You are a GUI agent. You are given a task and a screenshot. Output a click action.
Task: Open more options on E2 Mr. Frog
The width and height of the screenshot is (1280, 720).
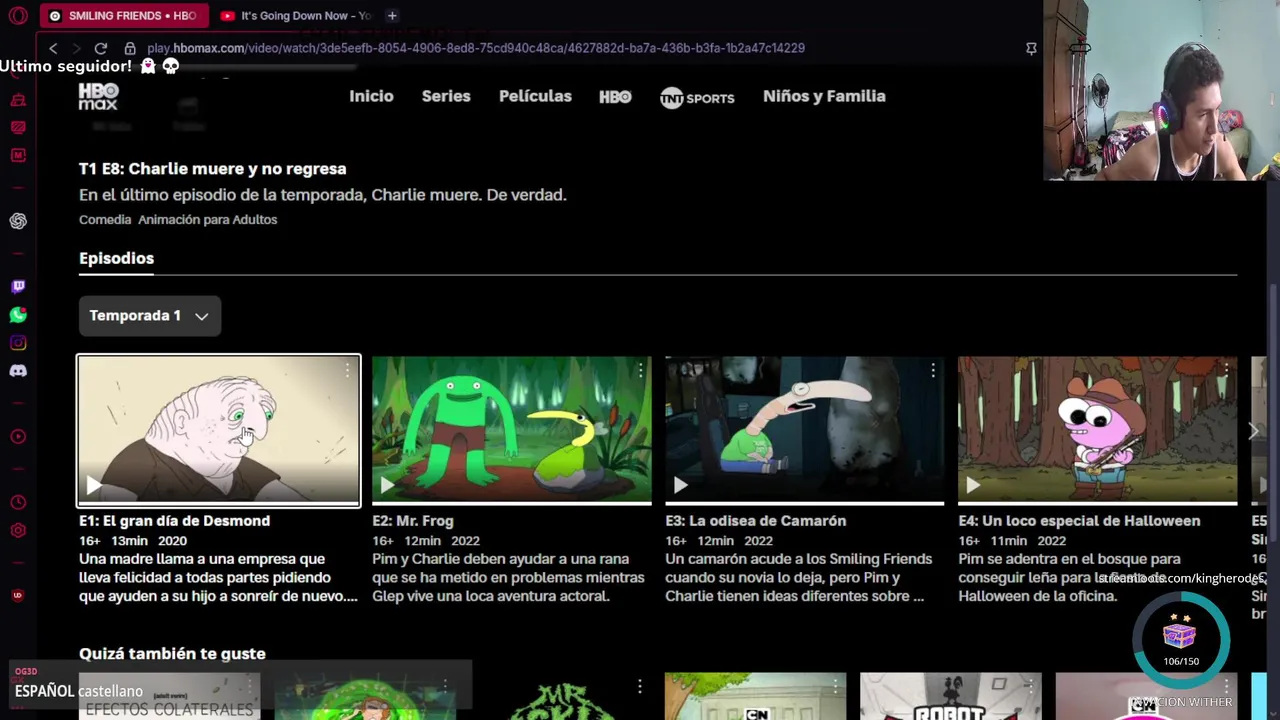tap(640, 371)
